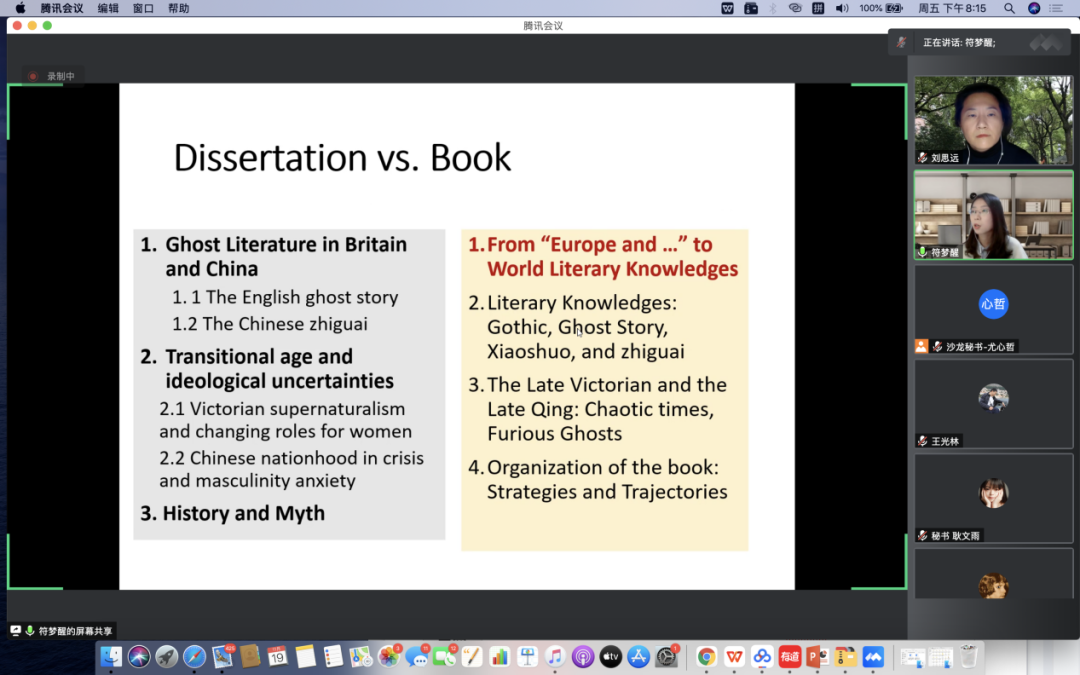Viewport: 1080px width, 675px height.
Task: Click the Safari compass icon in Dock
Action: tap(195, 657)
